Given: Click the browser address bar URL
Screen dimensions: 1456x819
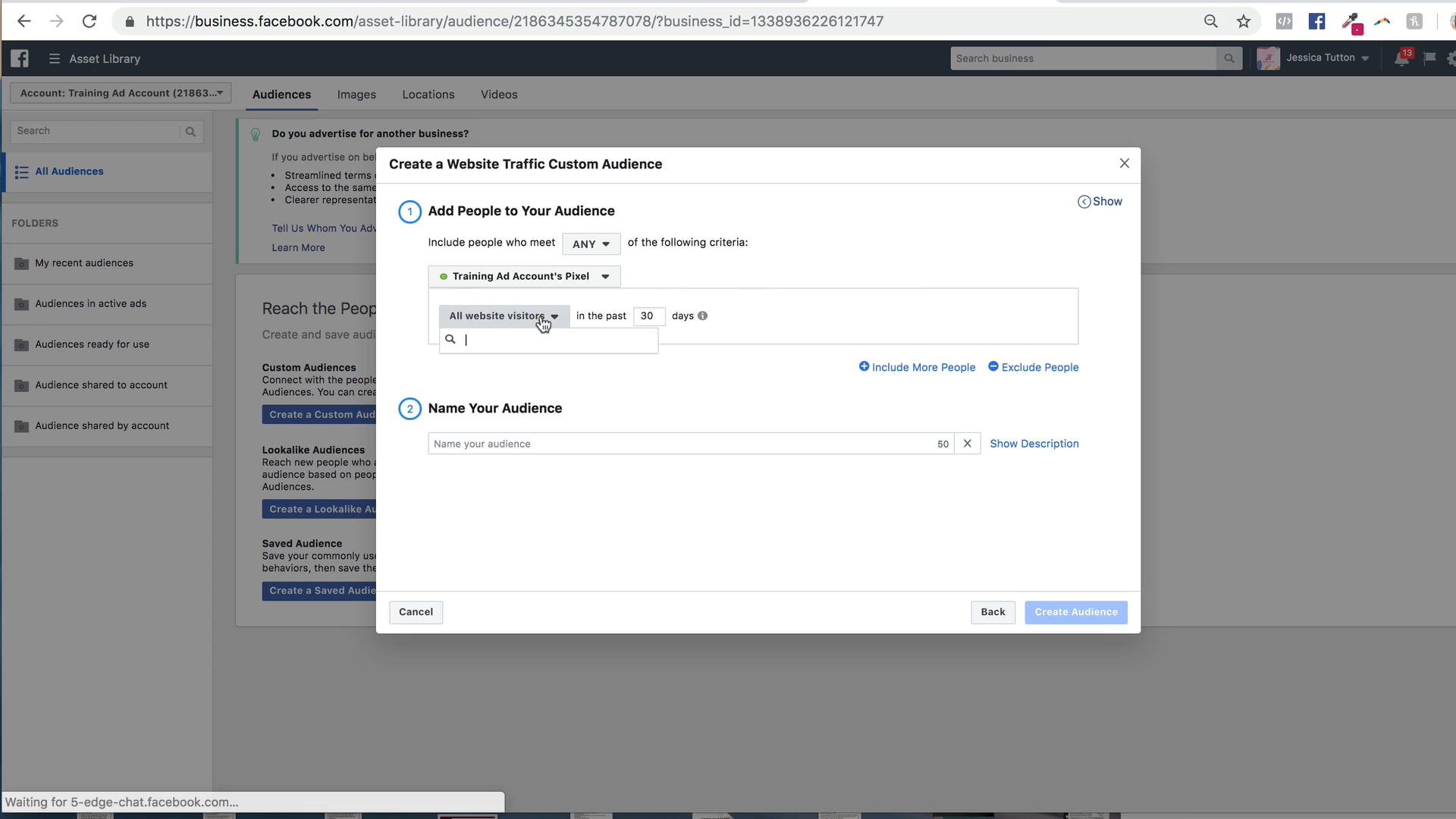Looking at the screenshot, I should tap(515, 21).
